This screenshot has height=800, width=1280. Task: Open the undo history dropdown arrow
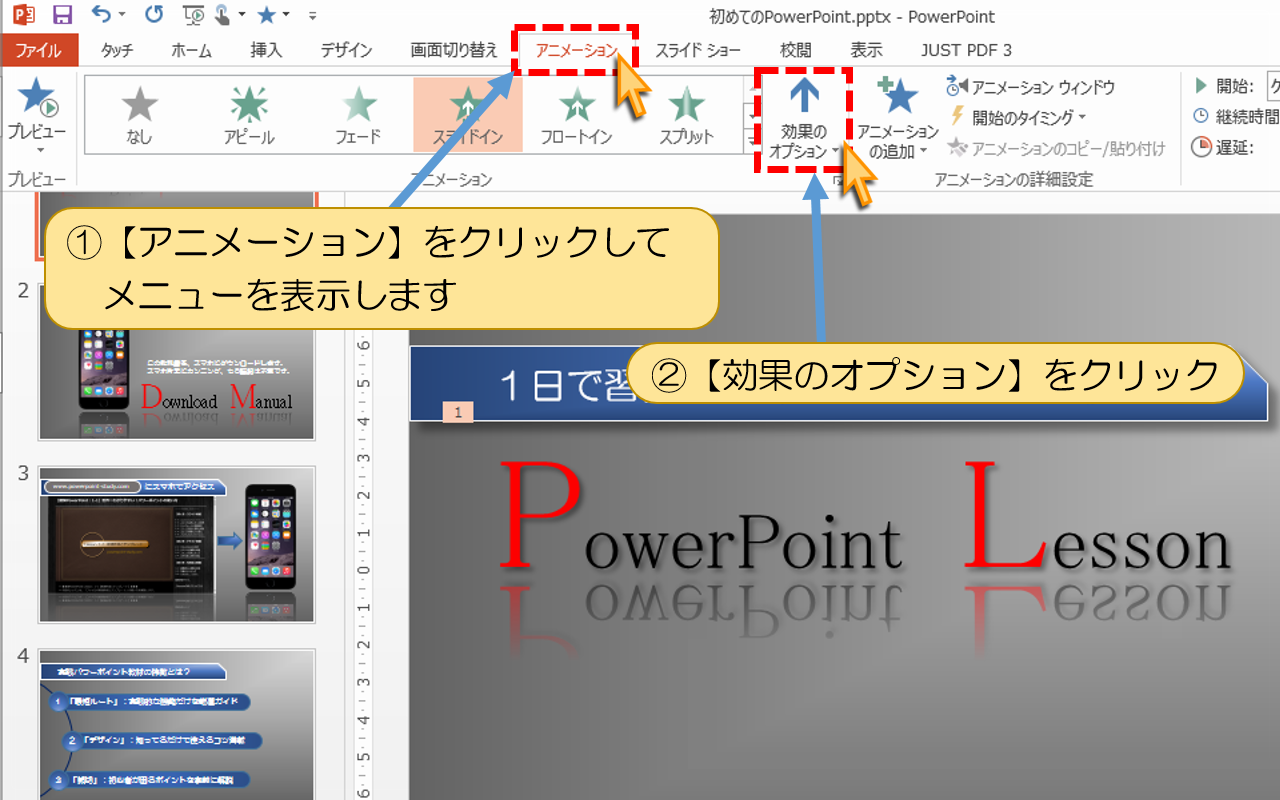[122, 16]
